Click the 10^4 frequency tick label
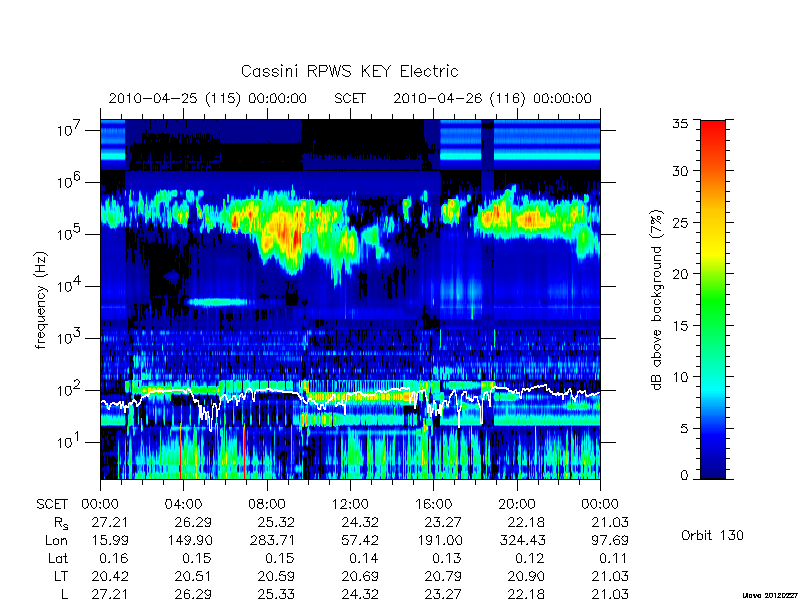The height and width of the screenshot is (600, 800). pos(70,285)
